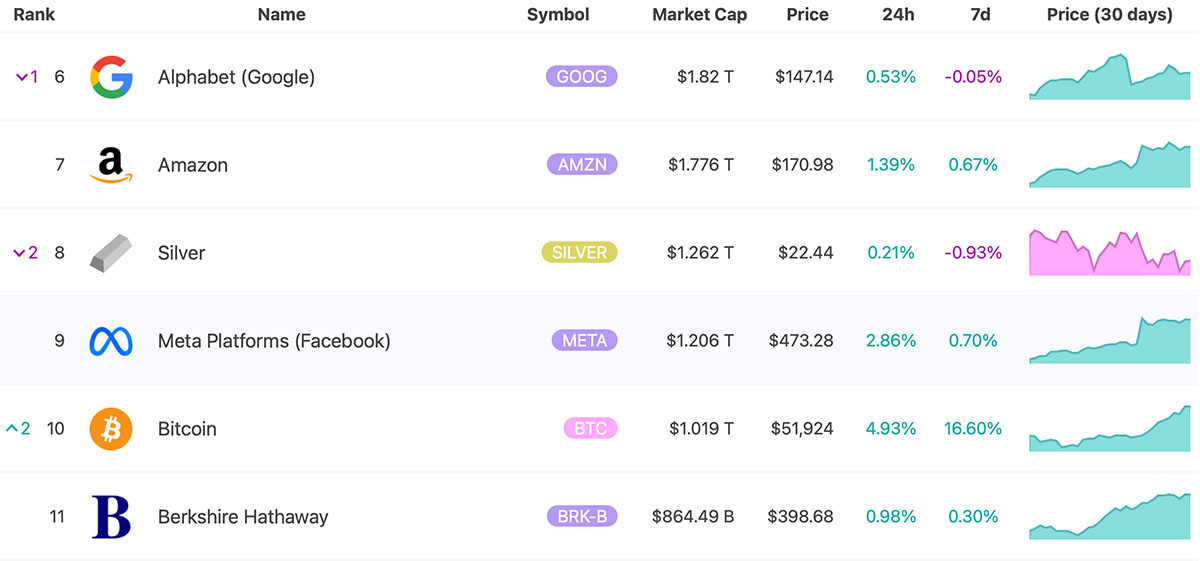Image resolution: width=1200 pixels, height=561 pixels.
Task: Click the $1.262 T market cap value
Action: [x=701, y=253]
